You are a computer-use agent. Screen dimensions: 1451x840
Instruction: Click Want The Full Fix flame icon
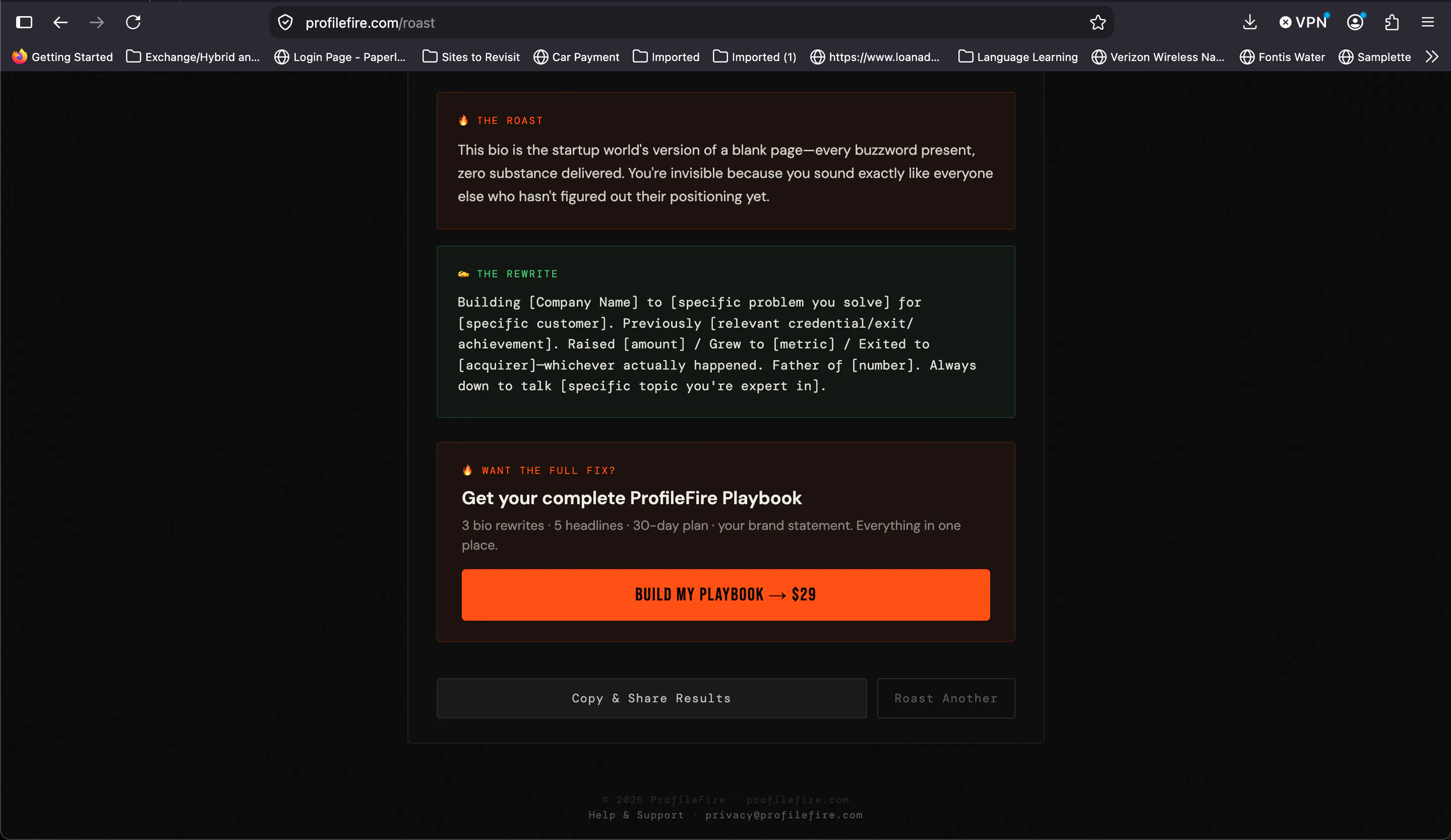467,470
